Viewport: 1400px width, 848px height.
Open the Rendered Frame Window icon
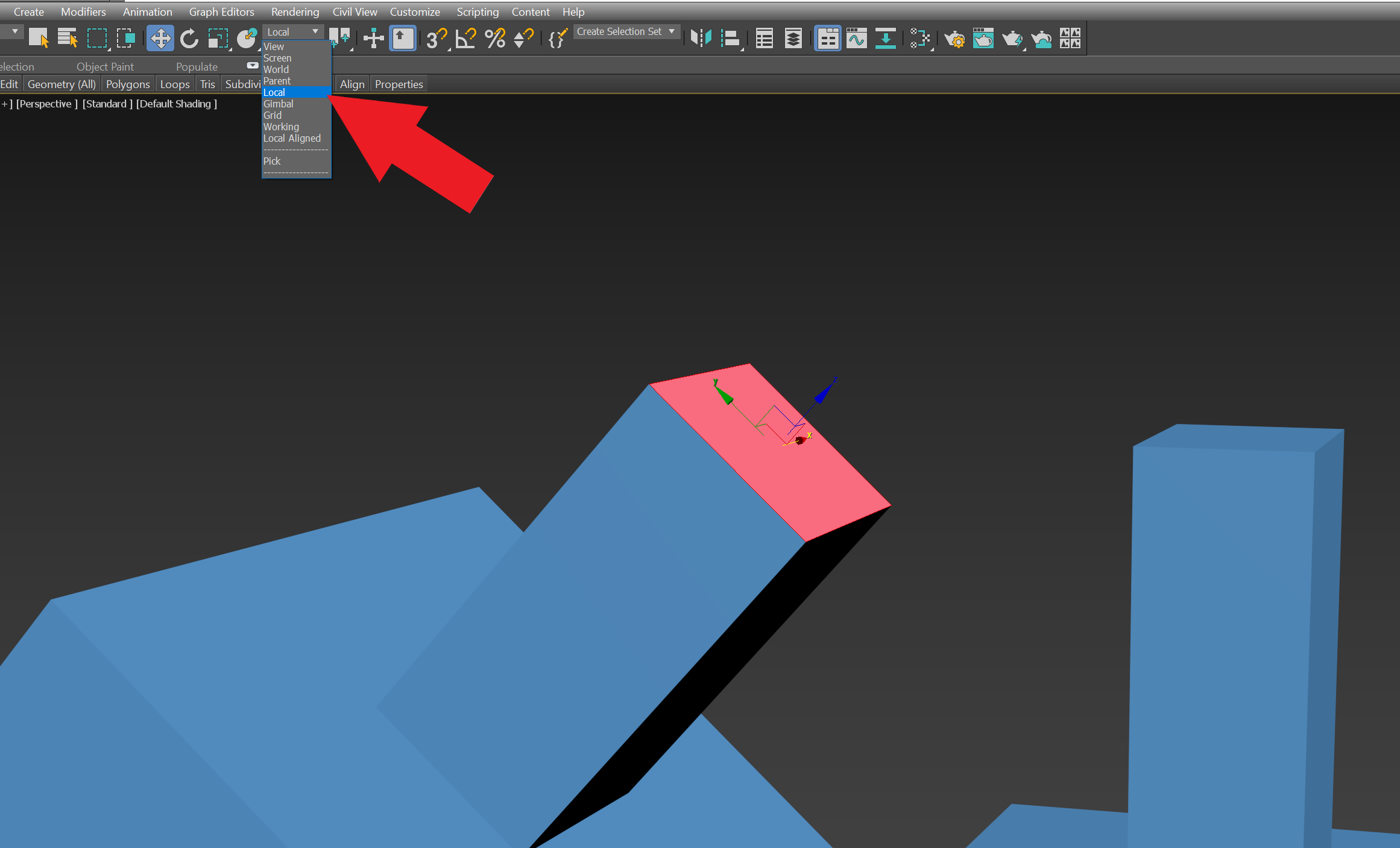point(983,39)
